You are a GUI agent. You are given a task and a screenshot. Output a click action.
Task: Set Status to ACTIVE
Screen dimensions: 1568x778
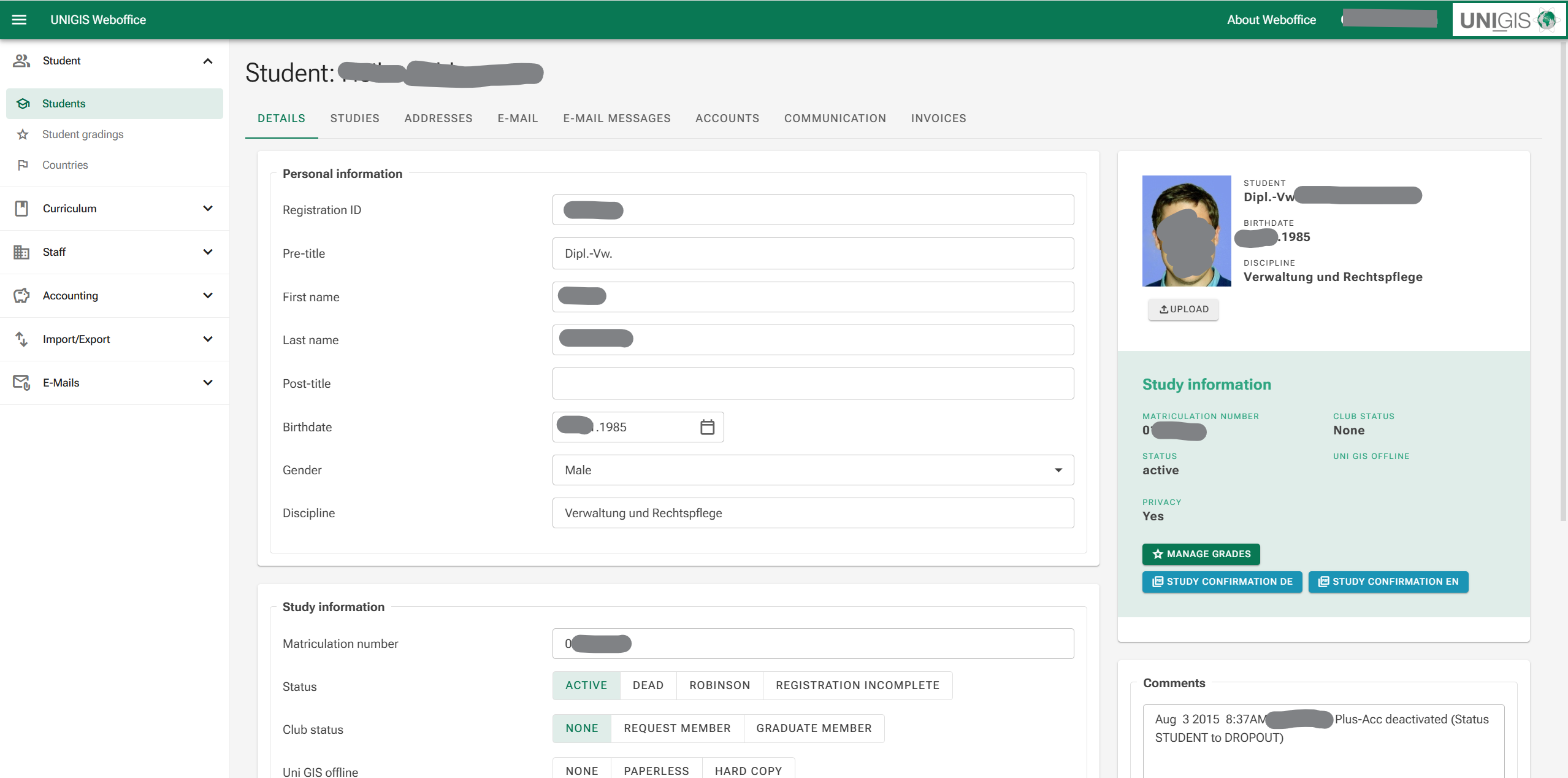pyautogui.click(x=586, y=685)
